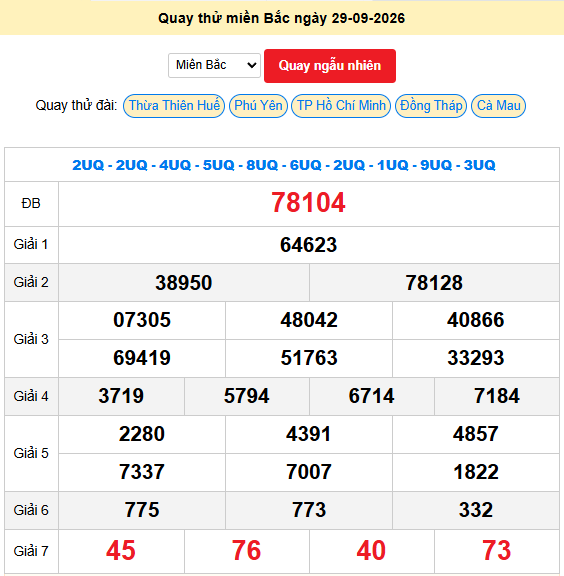
Task: Click the Quay ngẫu nhiên button
Action: tap(330, 66)
